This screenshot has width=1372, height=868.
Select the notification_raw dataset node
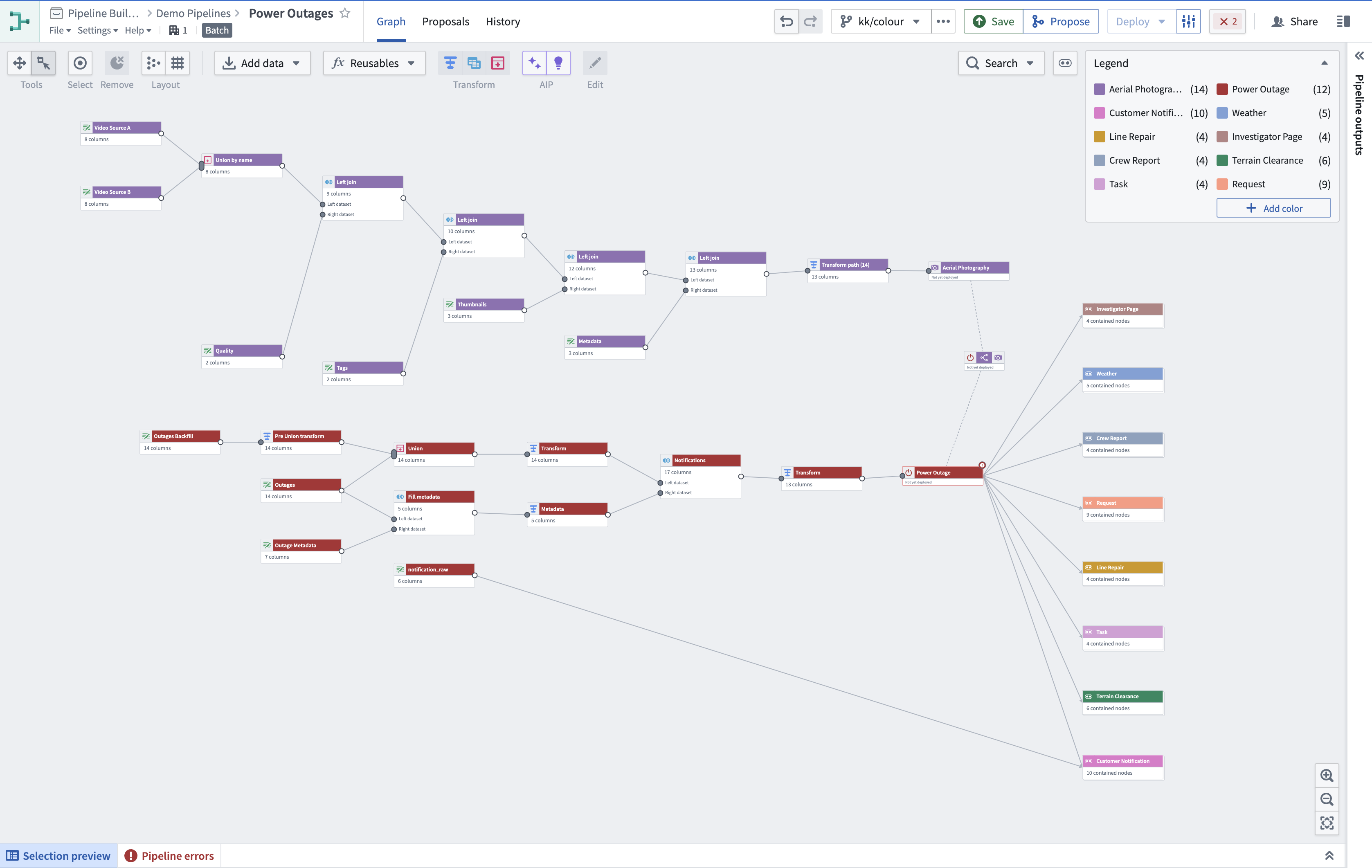pos(434,575)
